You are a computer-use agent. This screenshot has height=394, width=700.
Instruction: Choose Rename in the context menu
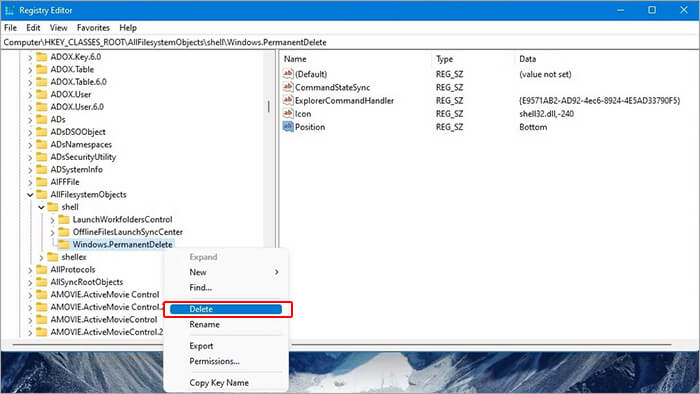pyautogui.click(x=226, y=324)
